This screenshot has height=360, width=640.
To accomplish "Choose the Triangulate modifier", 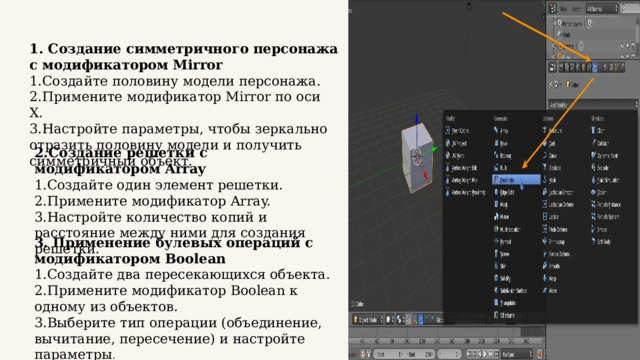I will pyautogui.click(x=505, y=303).
